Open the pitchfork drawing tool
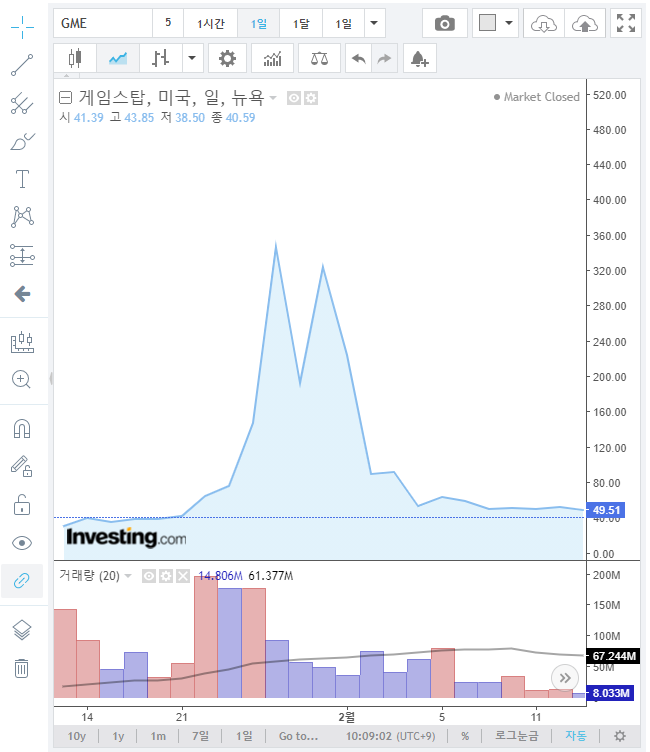This screenshot has width=650, height=752. (22, 103)
